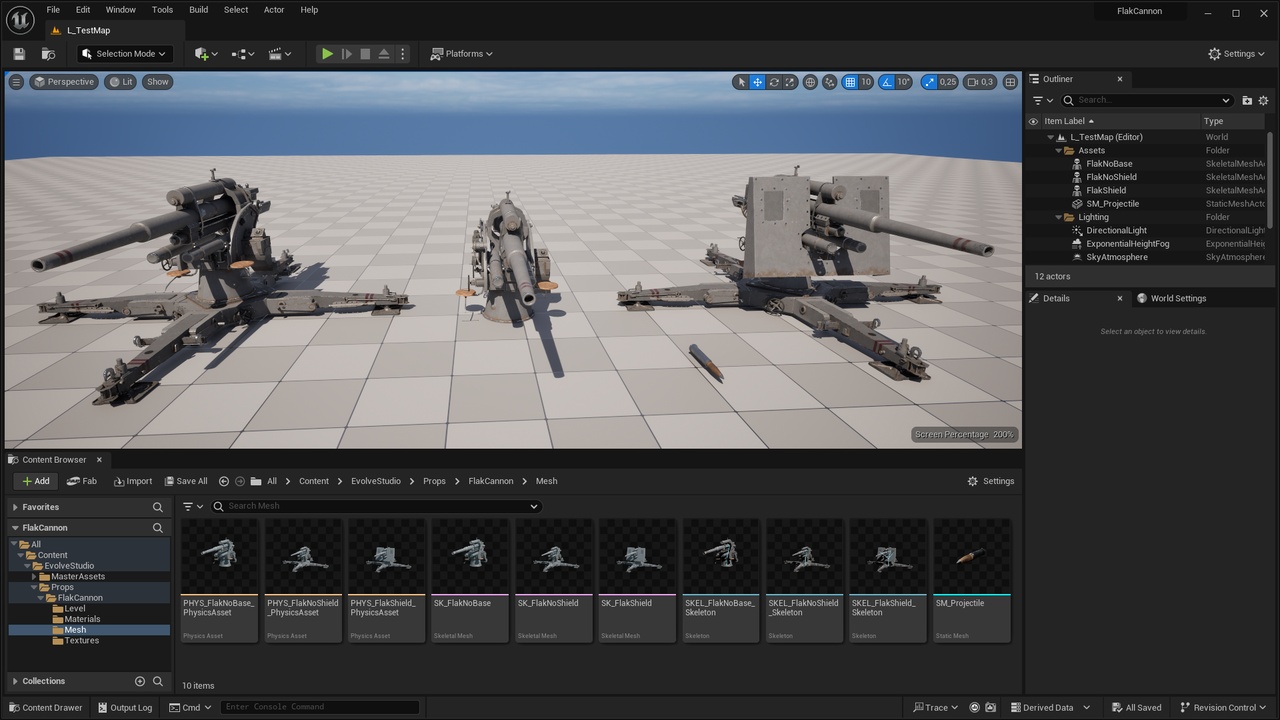Viewport: 1280px width, 720px height.
Task: Activate the Rotate gizmo tool
Action: click(x=774, y=82)
